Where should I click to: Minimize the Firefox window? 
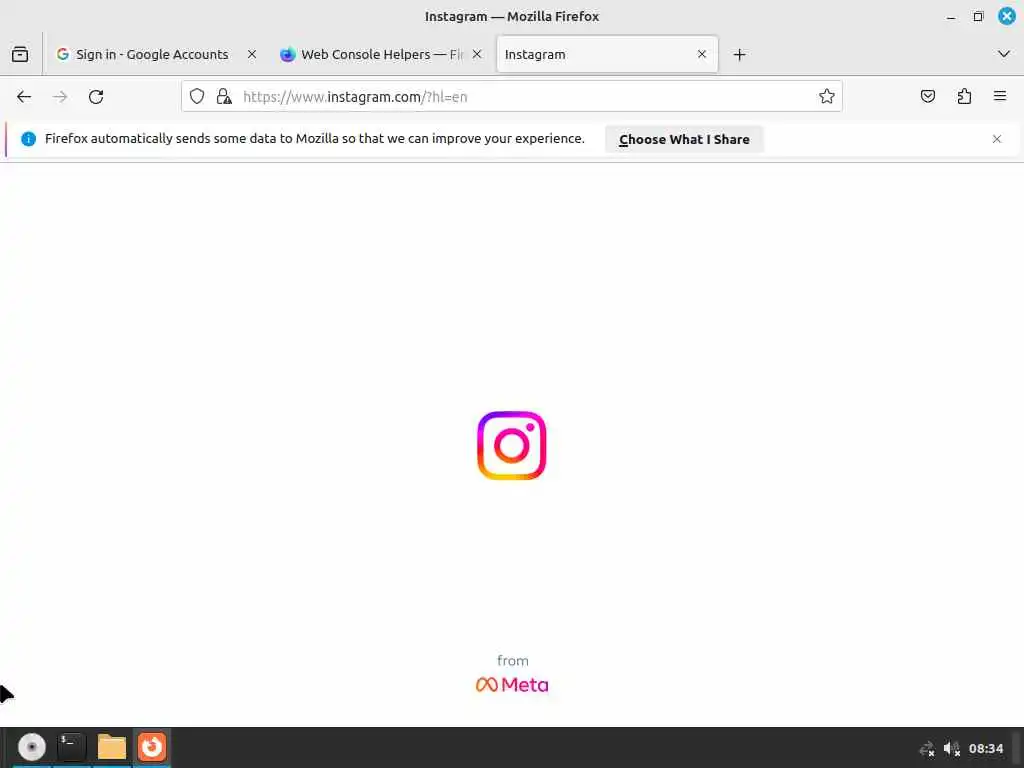[951, 17]
